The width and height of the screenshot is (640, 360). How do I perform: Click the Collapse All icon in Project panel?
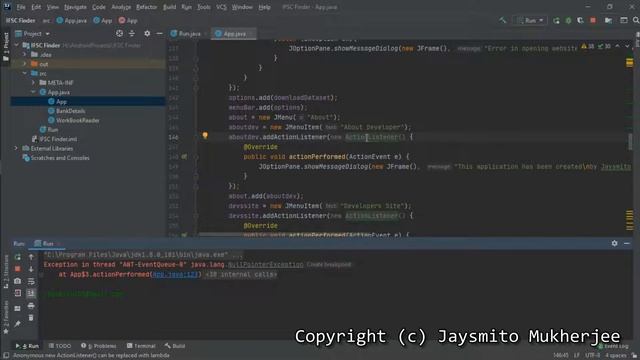coord(132,33)
